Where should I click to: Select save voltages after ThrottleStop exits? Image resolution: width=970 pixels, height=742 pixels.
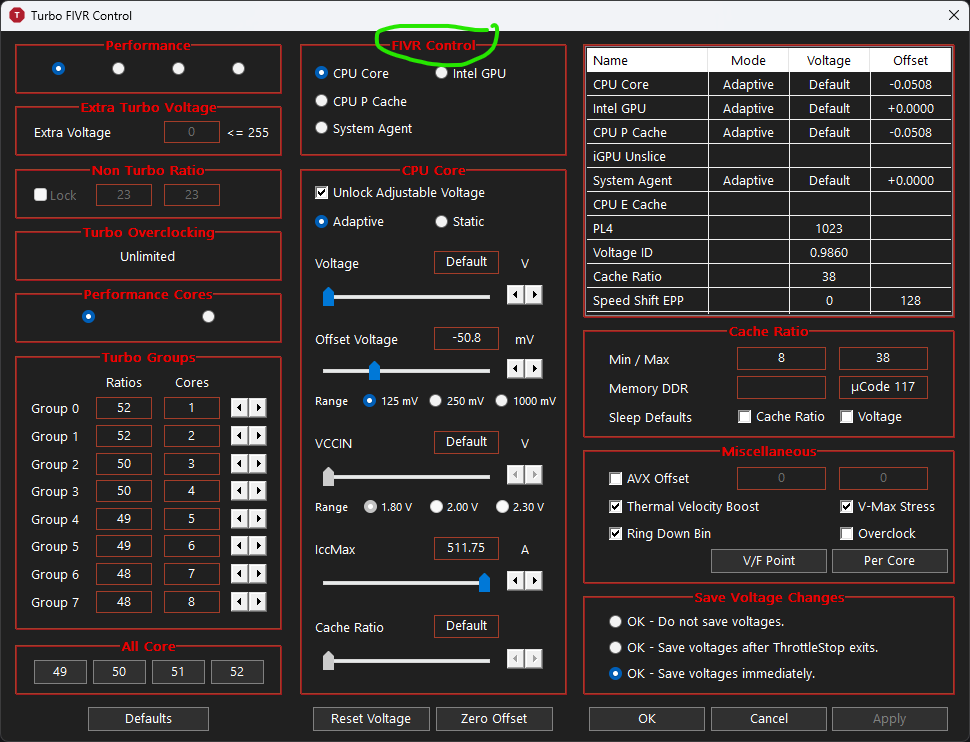[616, 647]
